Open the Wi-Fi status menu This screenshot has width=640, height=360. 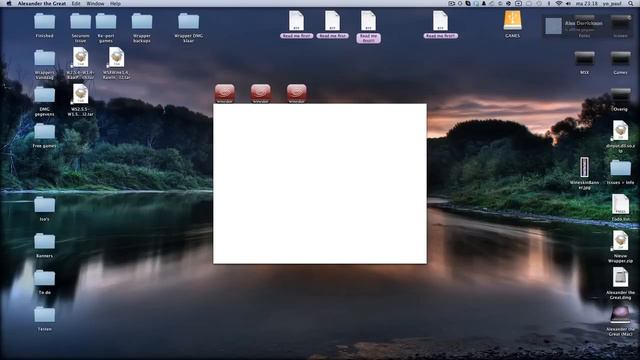coord(559,3)
